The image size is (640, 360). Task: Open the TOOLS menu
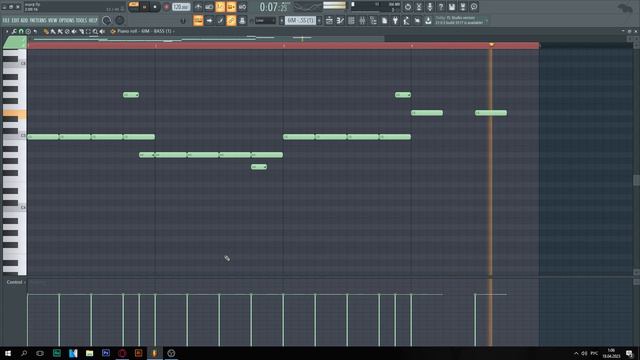pyautogui.click(x=81, y=20)
